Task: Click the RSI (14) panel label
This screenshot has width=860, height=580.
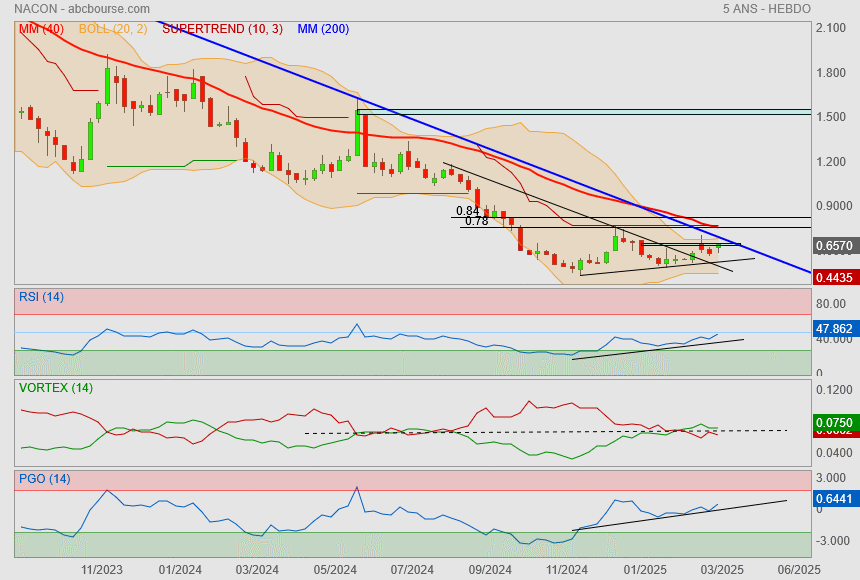Action: [x=41, y=297]
